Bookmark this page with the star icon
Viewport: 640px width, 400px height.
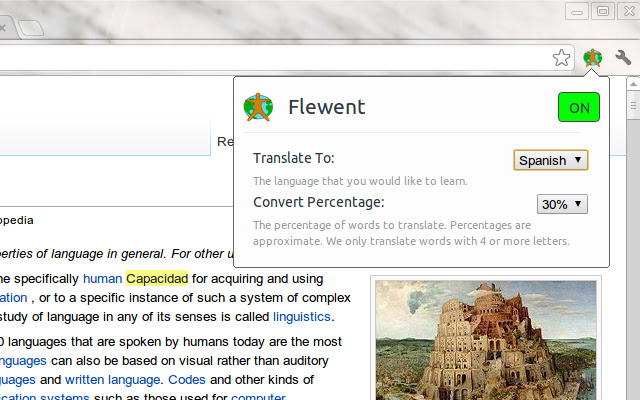tap(562, 58)
